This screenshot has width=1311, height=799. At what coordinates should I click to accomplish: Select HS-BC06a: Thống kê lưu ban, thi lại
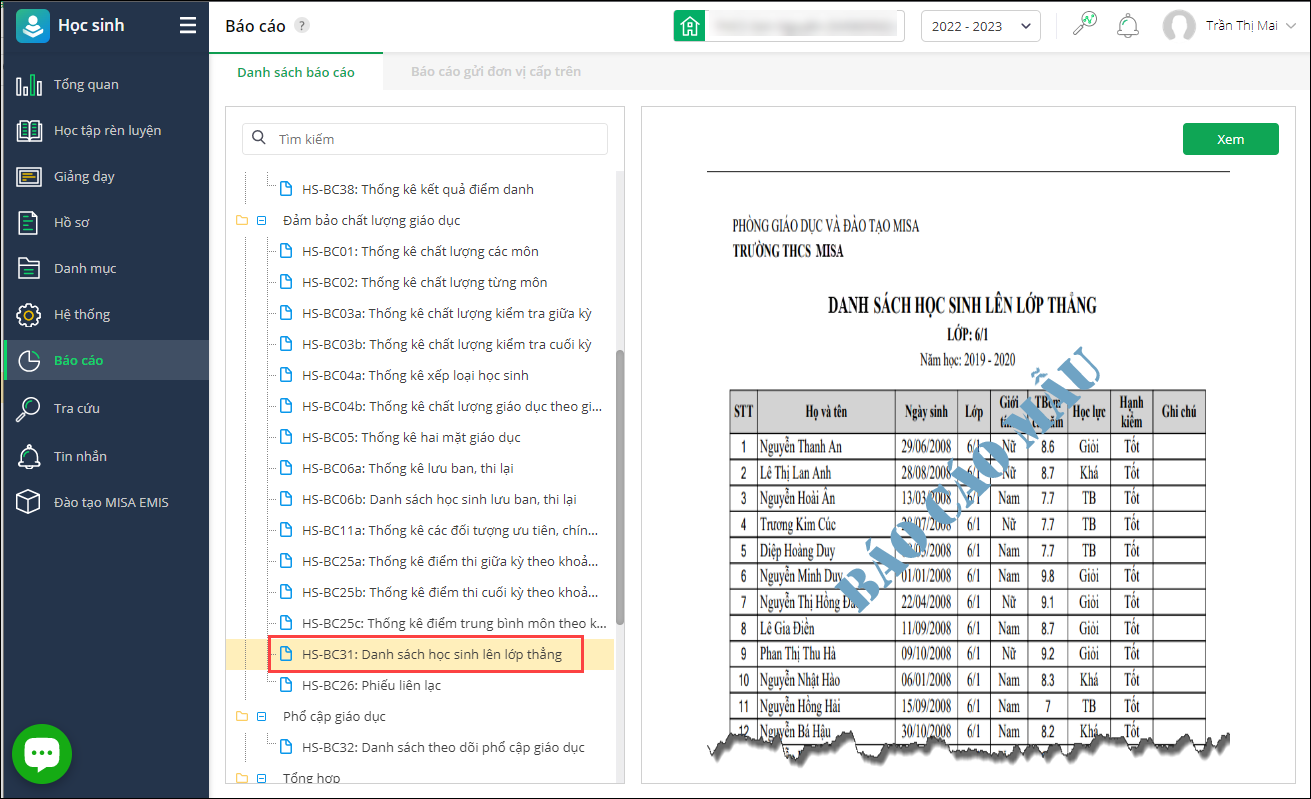coord(408,469)
